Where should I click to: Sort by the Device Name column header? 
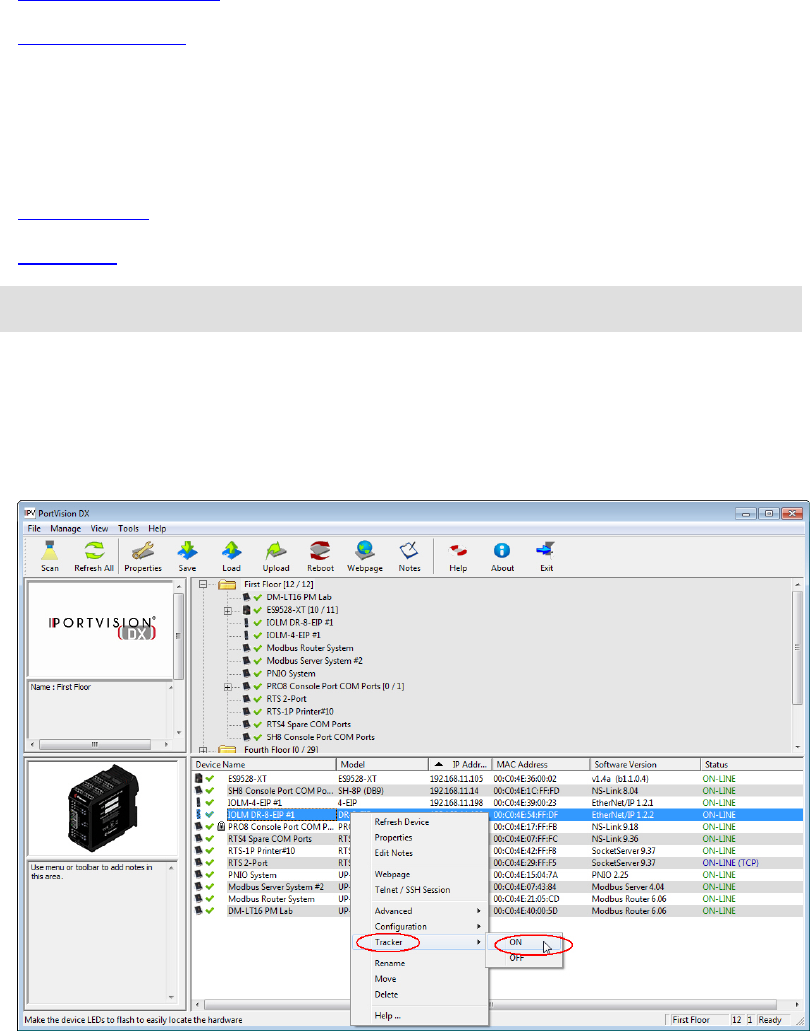click(264, 765)
